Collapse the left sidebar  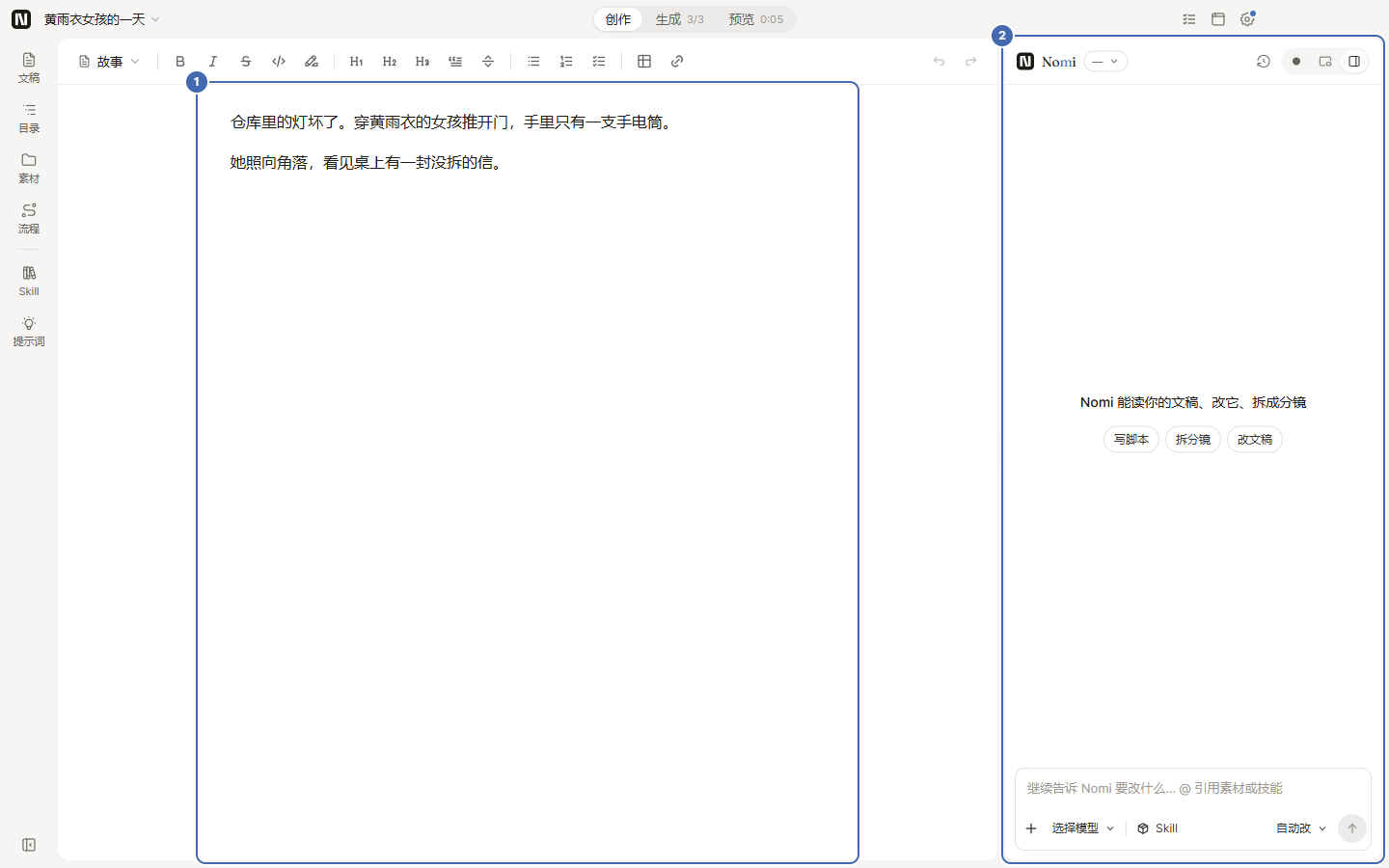tap(29, 845)
